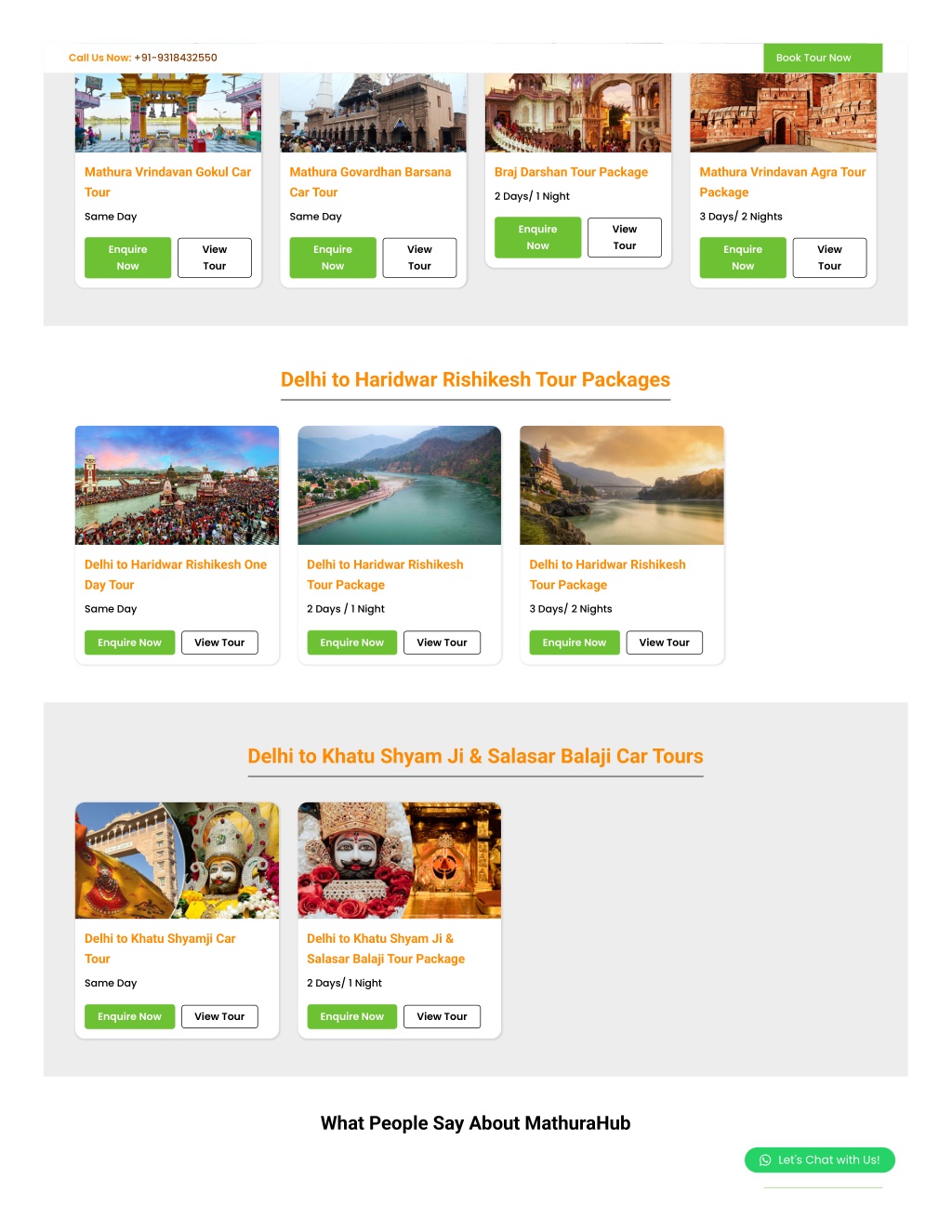The height and width of the screenshot is (1232, 952).
Task: Open Mathura Vrindavan Gokul Car Tour title
Action: pos(167,182)
